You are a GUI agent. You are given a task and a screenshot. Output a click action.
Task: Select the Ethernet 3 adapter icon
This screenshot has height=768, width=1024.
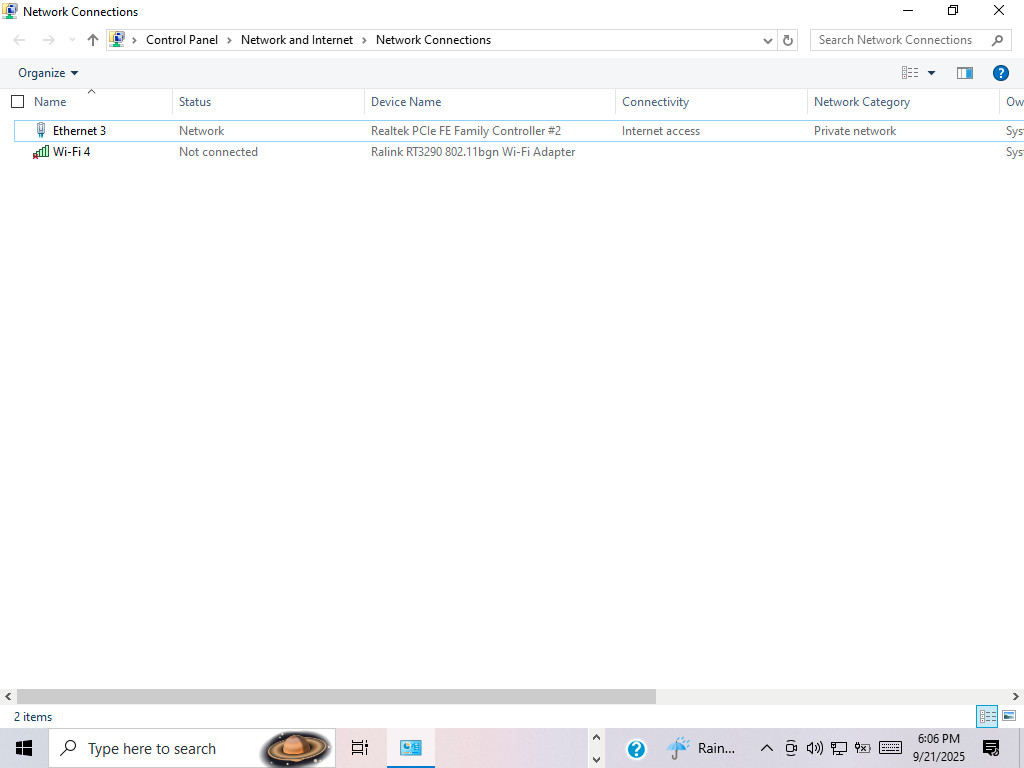40,131
